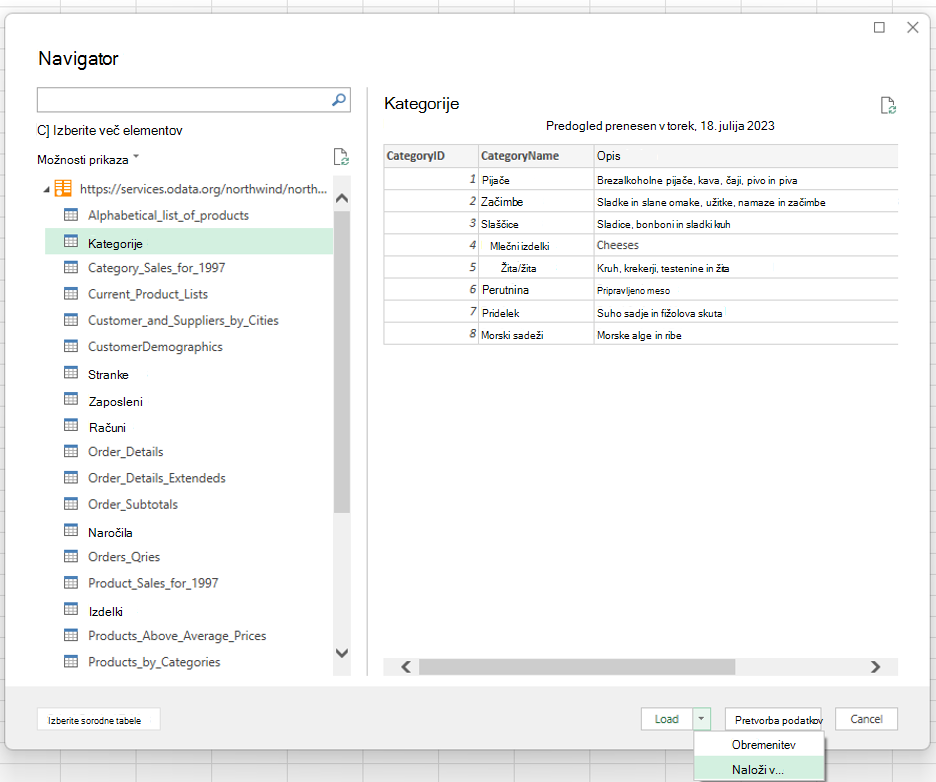Click the Izberite sorodne tabele button

[x=98, y=720]
